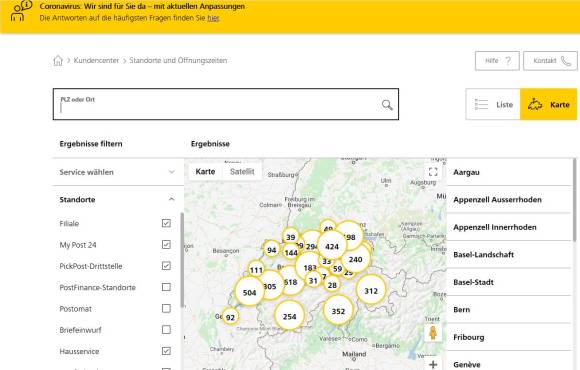Zoom in with the map plus icon

tap(433, 364)
